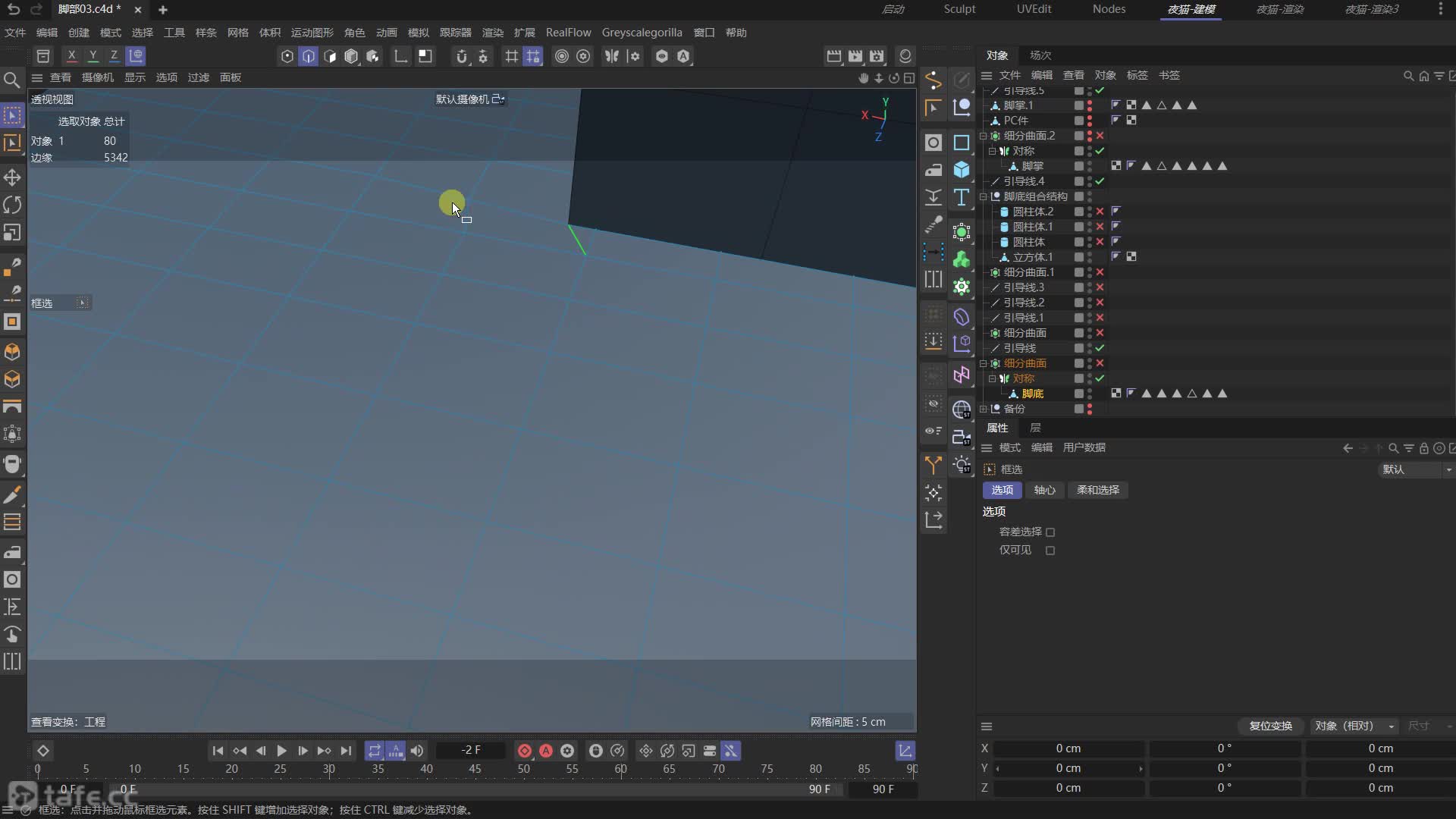The image size is (1456, 819).
Task: Open the 文件 menu
Action: 15,33
